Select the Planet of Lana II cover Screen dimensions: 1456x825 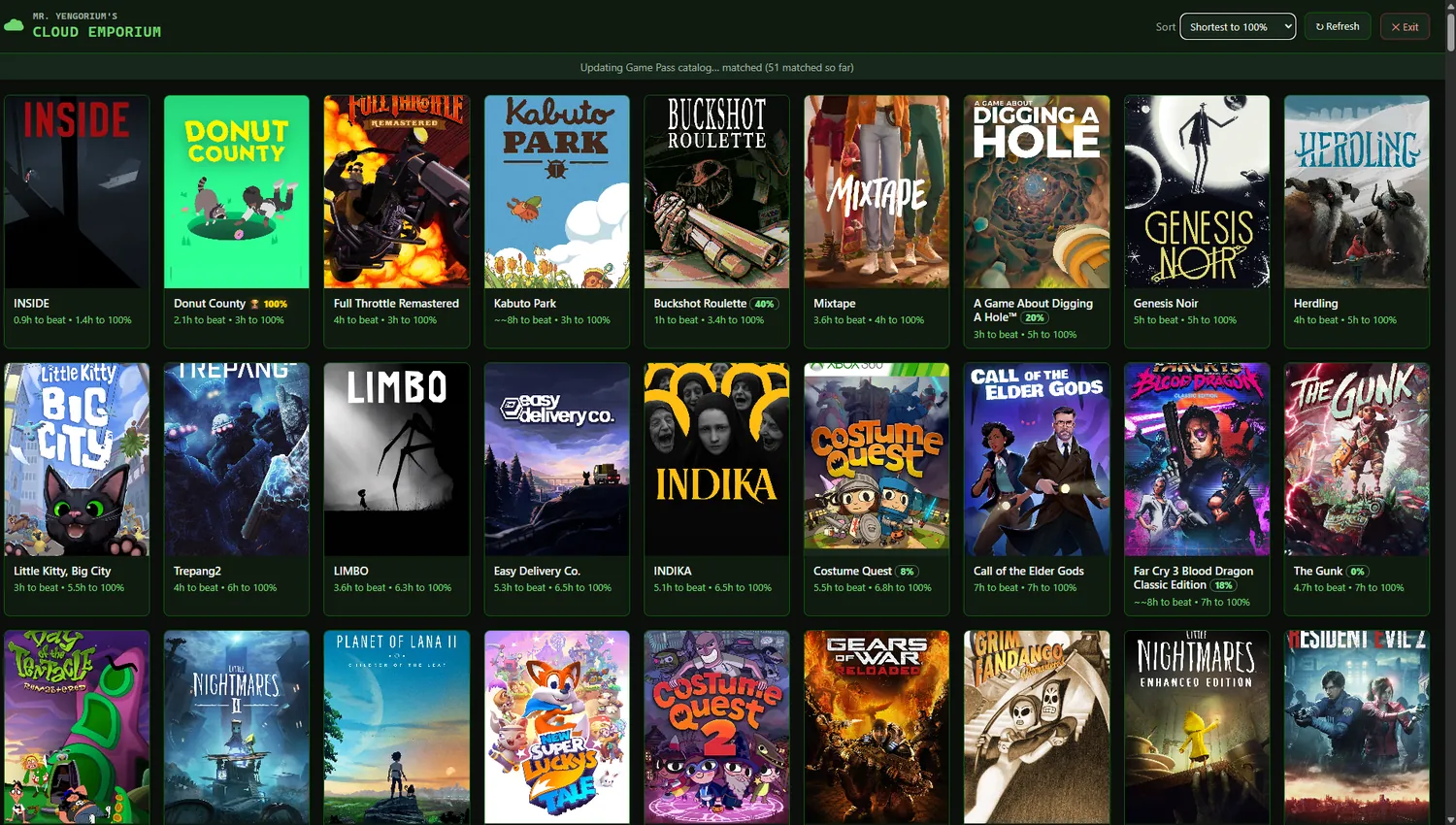click(x=396, y=727)
